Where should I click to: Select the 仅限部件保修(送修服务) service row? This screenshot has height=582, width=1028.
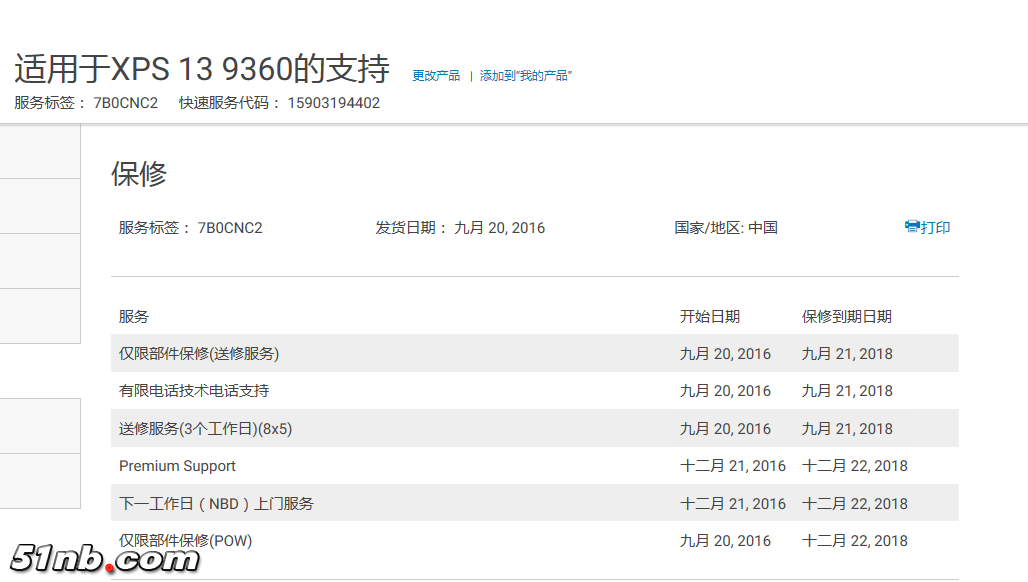[x=199, y=354]
